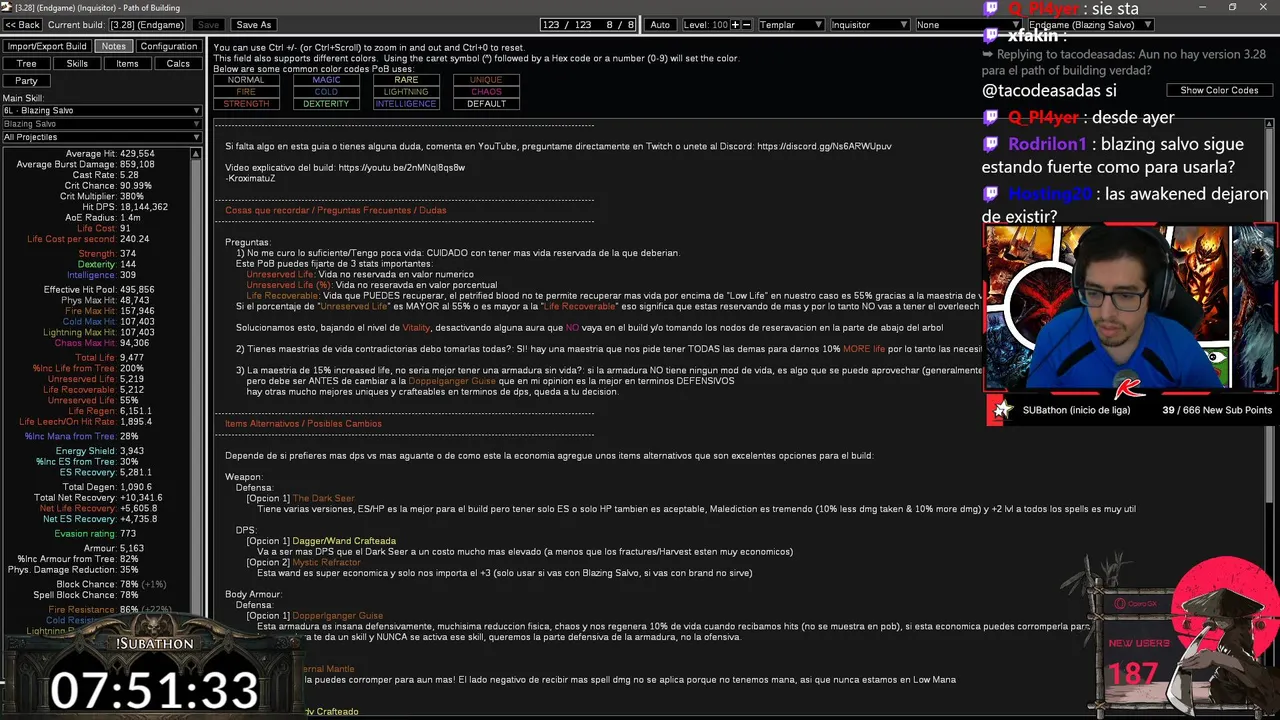Insert the NORMAL color code
1280x720 pixels.
pyautogui.click(x=246, y=80)
